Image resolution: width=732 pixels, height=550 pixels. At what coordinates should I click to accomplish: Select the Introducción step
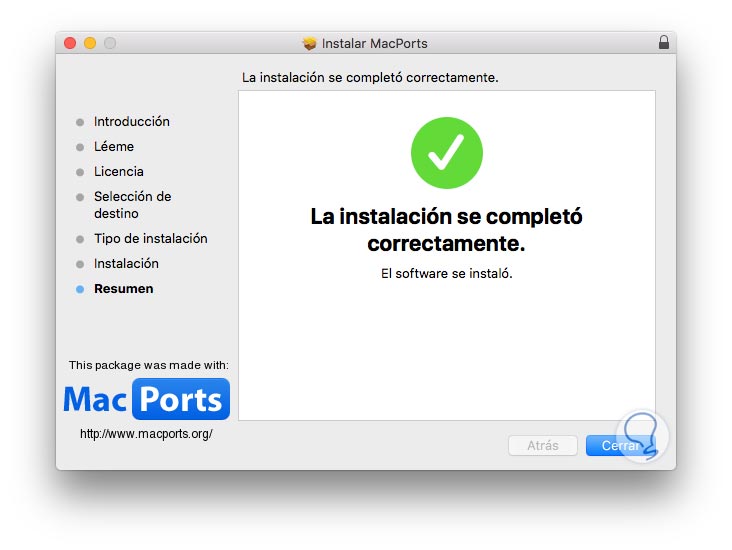click(x=132, y=121)
